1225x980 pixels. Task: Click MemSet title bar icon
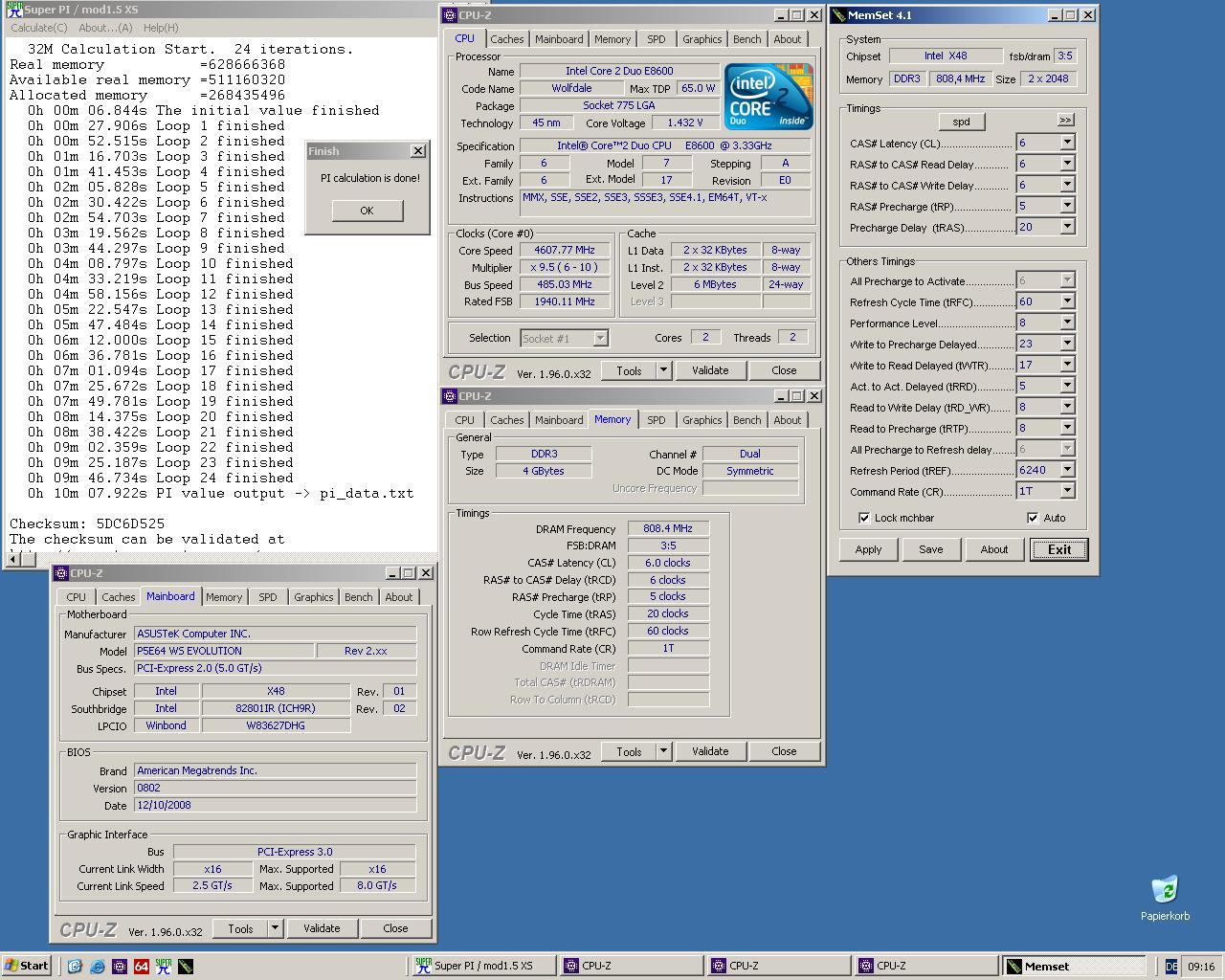pyautogui.click(x=838, y=15)
